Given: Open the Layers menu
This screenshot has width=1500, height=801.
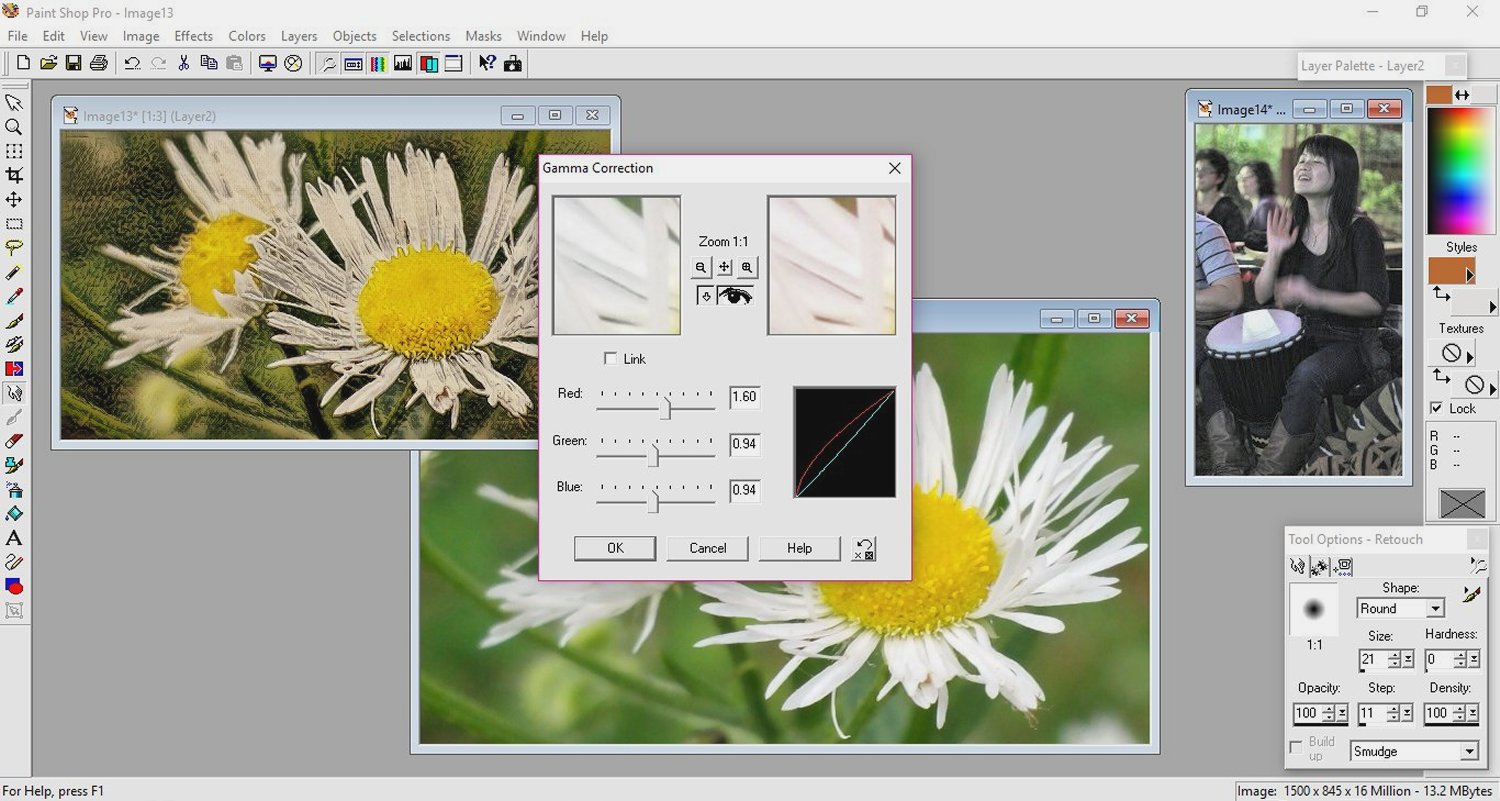Looking at the screenshot, I should (299, 36).
